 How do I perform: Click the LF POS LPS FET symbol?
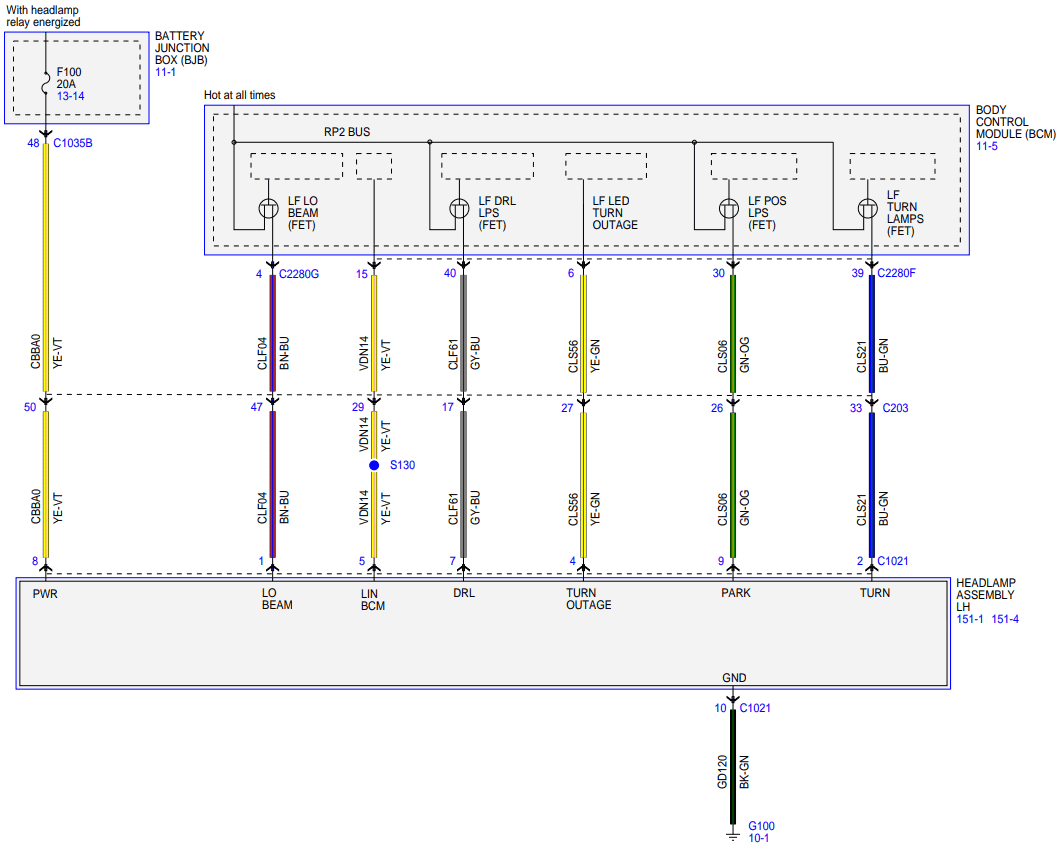pyautogui.click(x=729, y=209)
